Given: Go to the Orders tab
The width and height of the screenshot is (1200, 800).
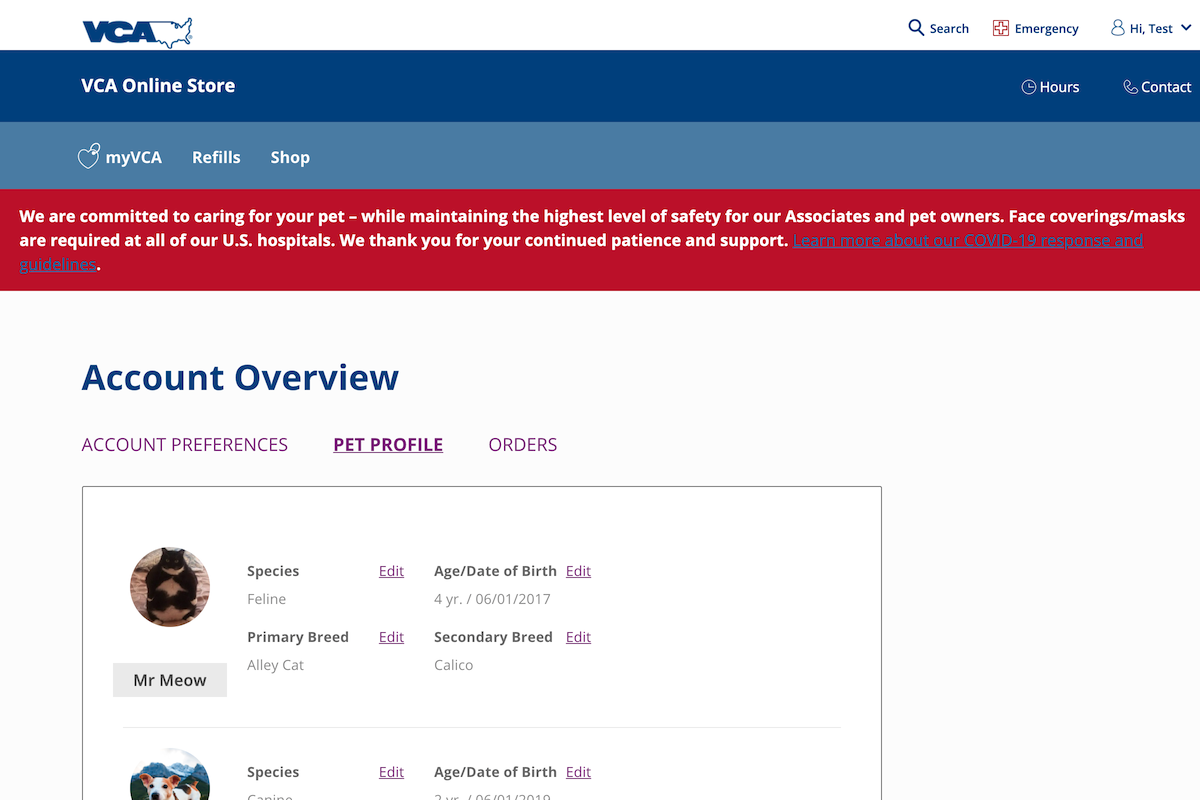Looking at the screenshot, I should (523, 445).
